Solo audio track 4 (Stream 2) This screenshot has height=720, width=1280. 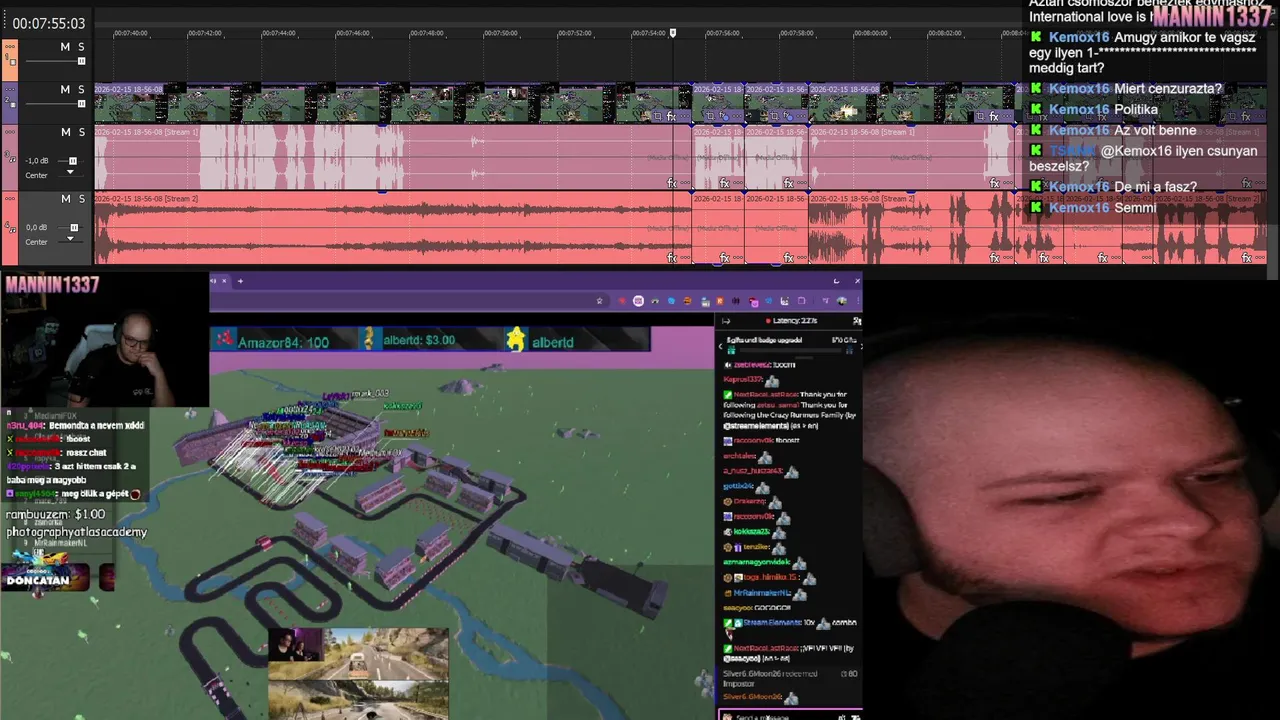pyautogui.click(x=81, y=199)
